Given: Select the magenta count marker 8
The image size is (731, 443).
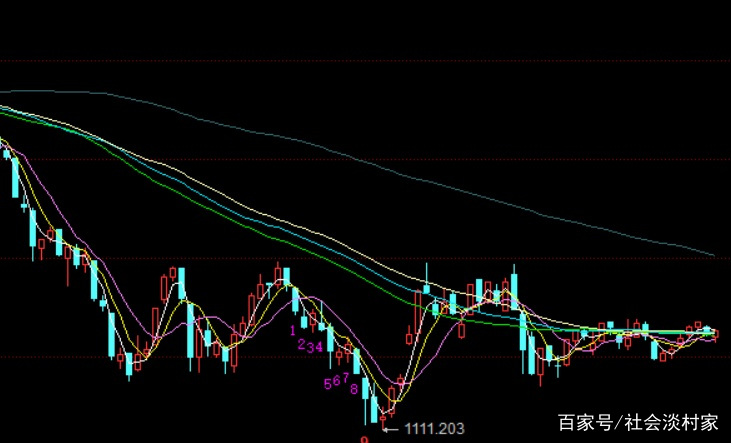Looking at the screenshot, I should coord(354,388).
